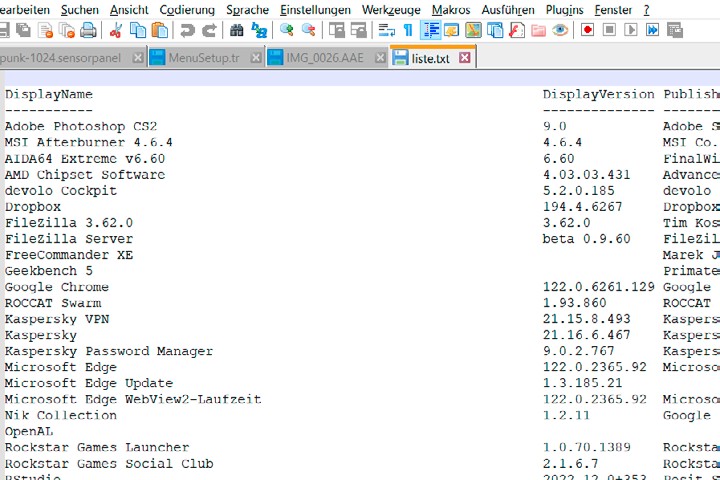
Task: Click the Paste clipboard icon
Action: tap(160, 31)
